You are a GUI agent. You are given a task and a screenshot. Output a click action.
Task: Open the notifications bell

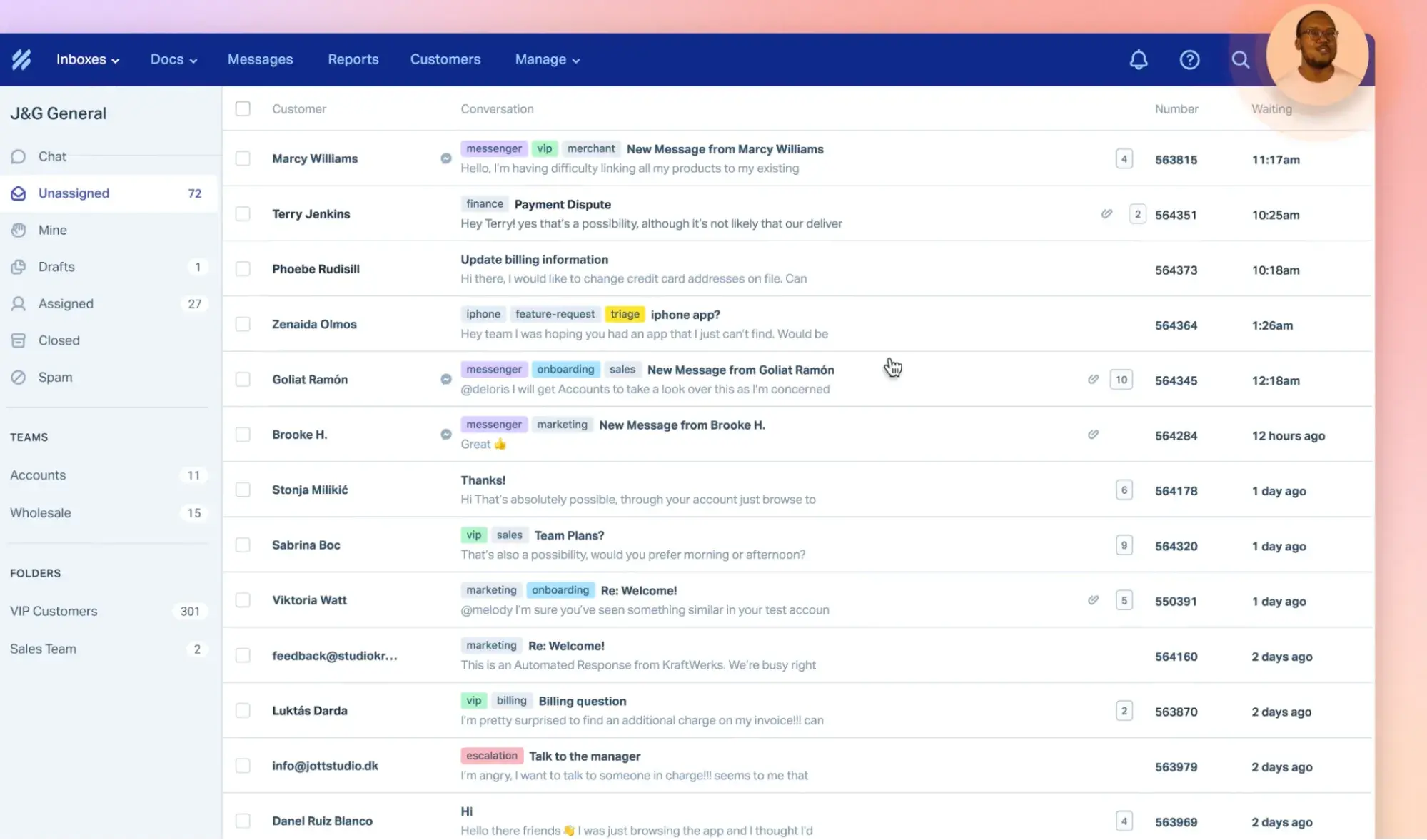[1139, 59]
